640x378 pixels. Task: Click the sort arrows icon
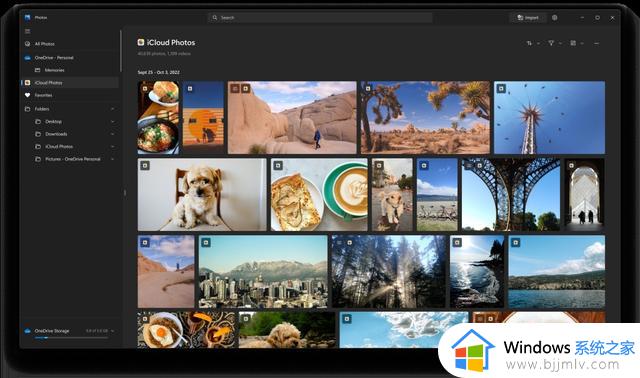pyautogui.click(x=529, y=43)
